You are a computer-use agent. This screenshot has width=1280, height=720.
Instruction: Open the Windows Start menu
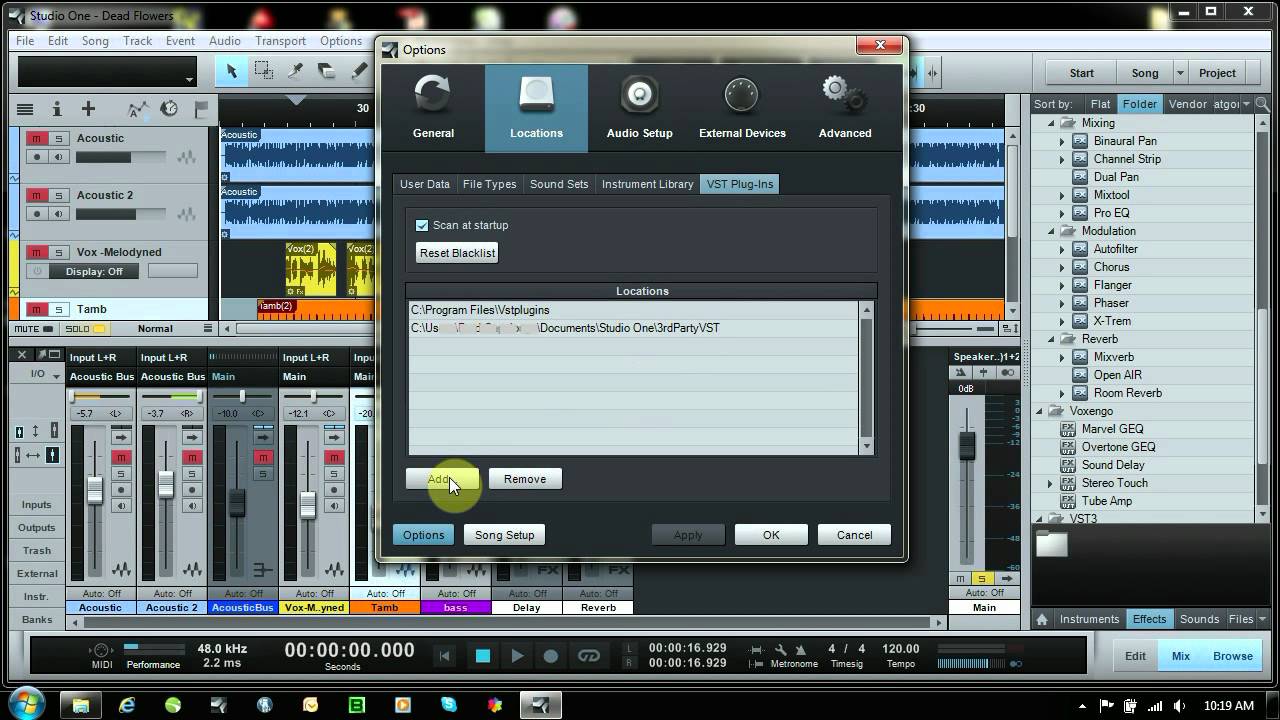pos(29,704)
